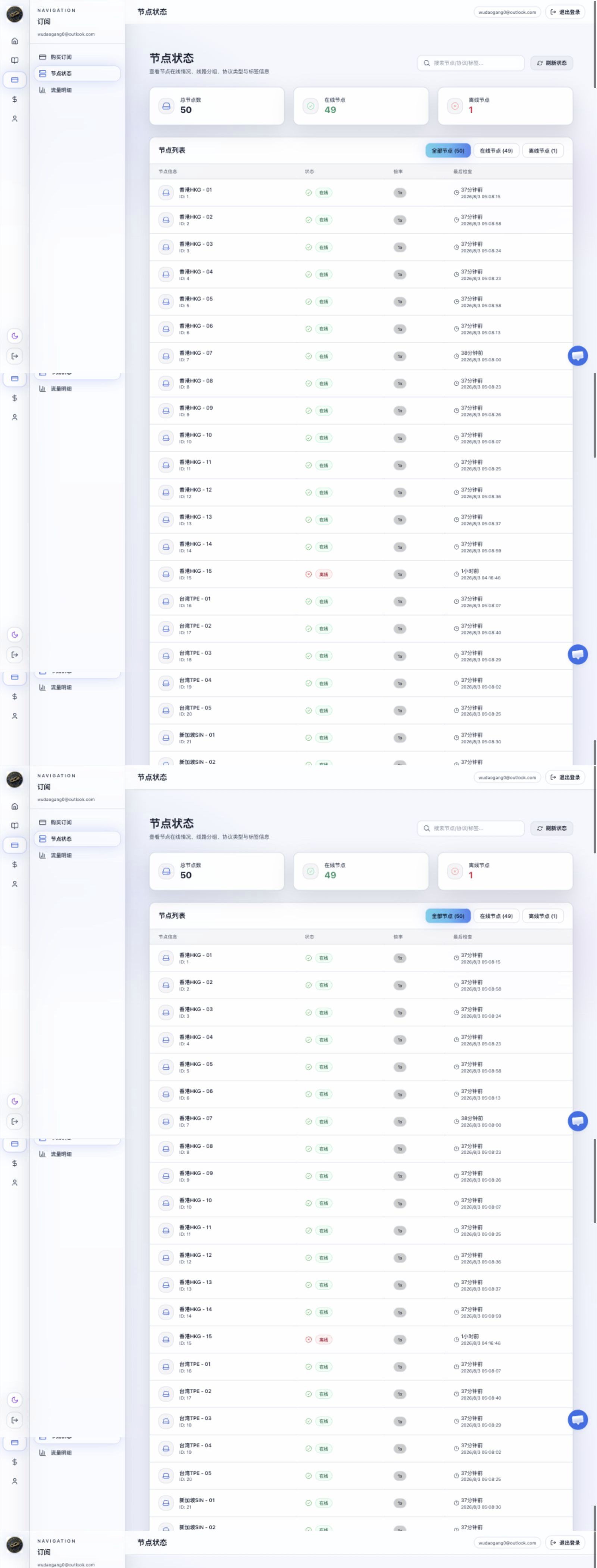Screen dimensions: 597x1568
Task: Click the round logo avatar in topmost header
Action: click(15, 14)
